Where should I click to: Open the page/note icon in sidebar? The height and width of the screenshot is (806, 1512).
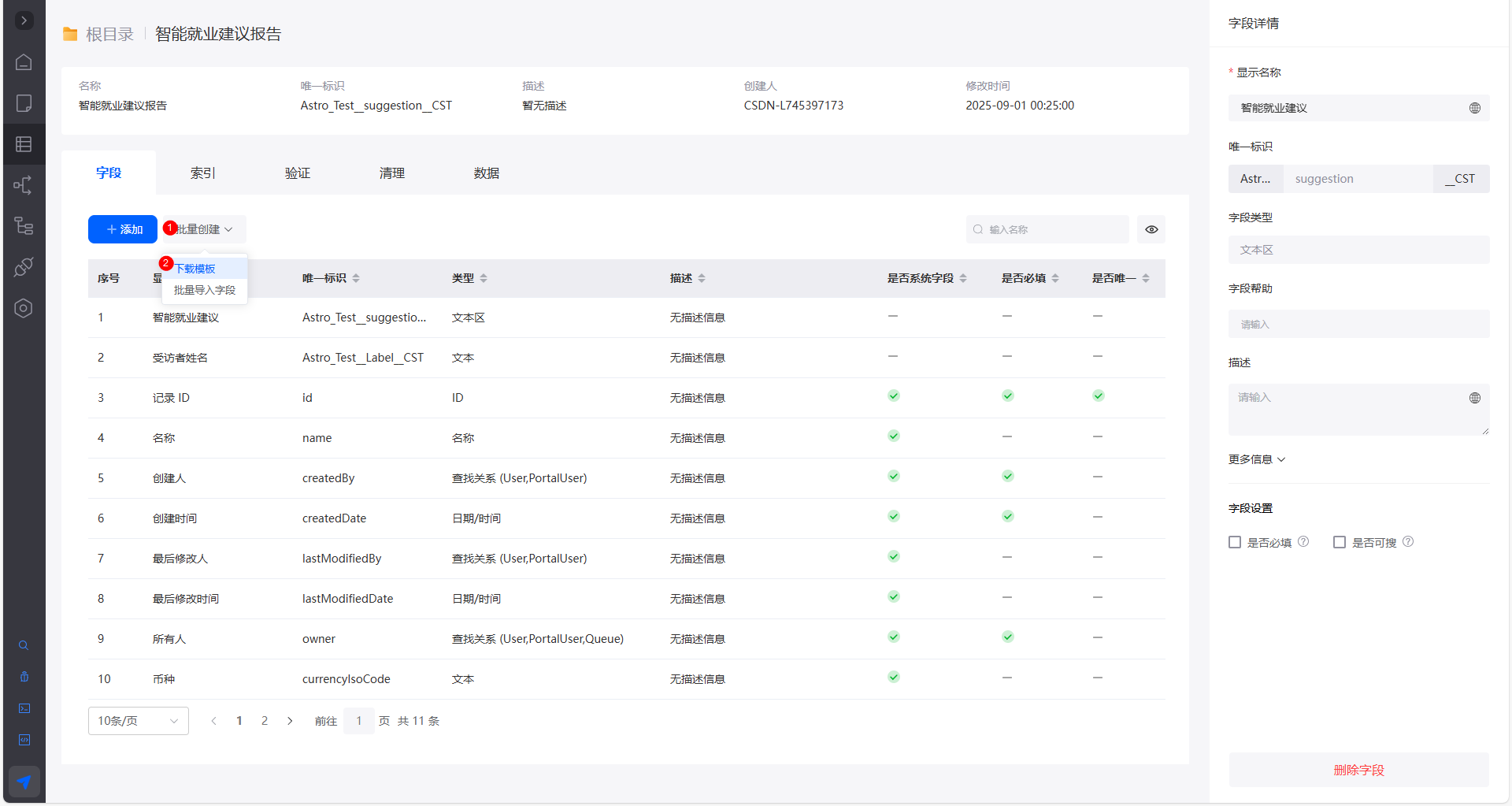pyautogui.click(x=24, y=103)
